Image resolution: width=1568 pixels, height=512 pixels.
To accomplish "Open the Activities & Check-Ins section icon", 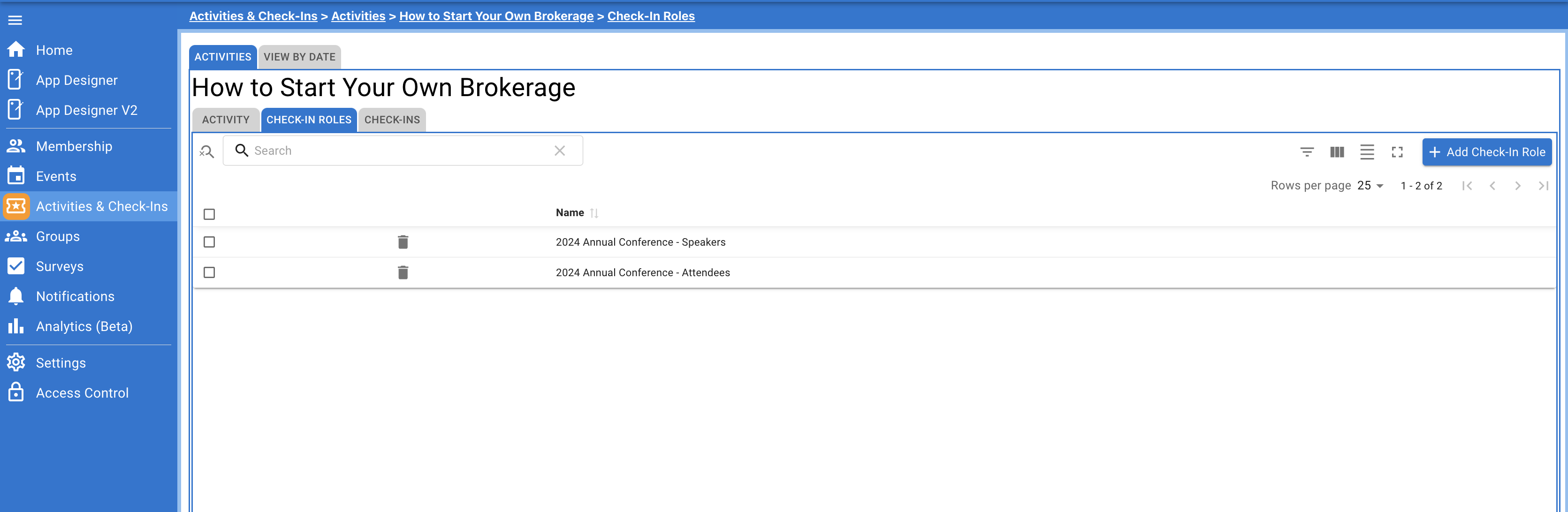I will pos(16,207).
